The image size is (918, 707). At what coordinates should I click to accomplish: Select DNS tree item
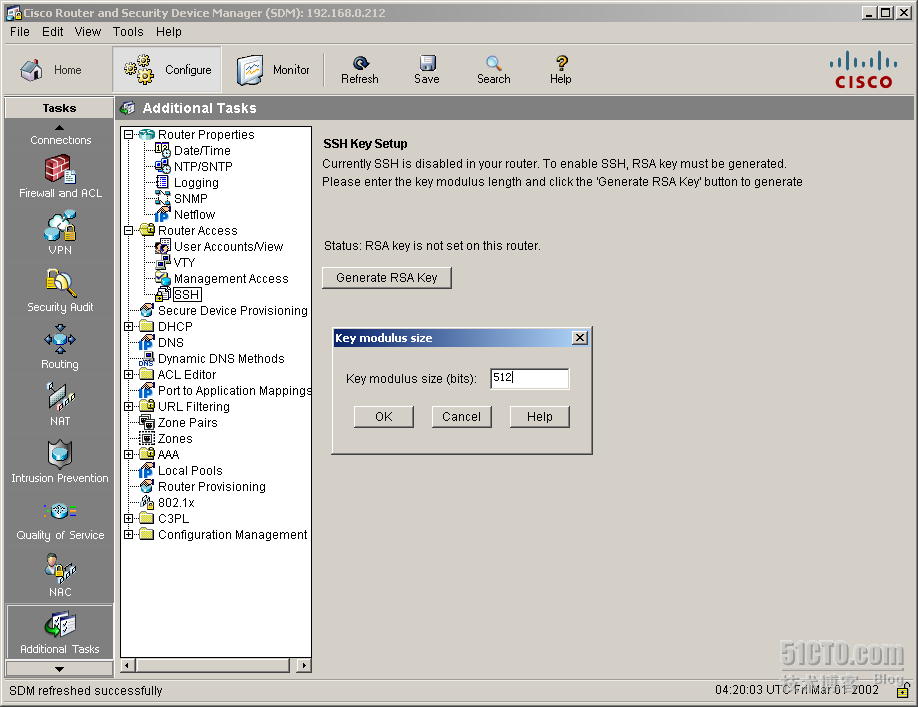(x=170, y=342)
